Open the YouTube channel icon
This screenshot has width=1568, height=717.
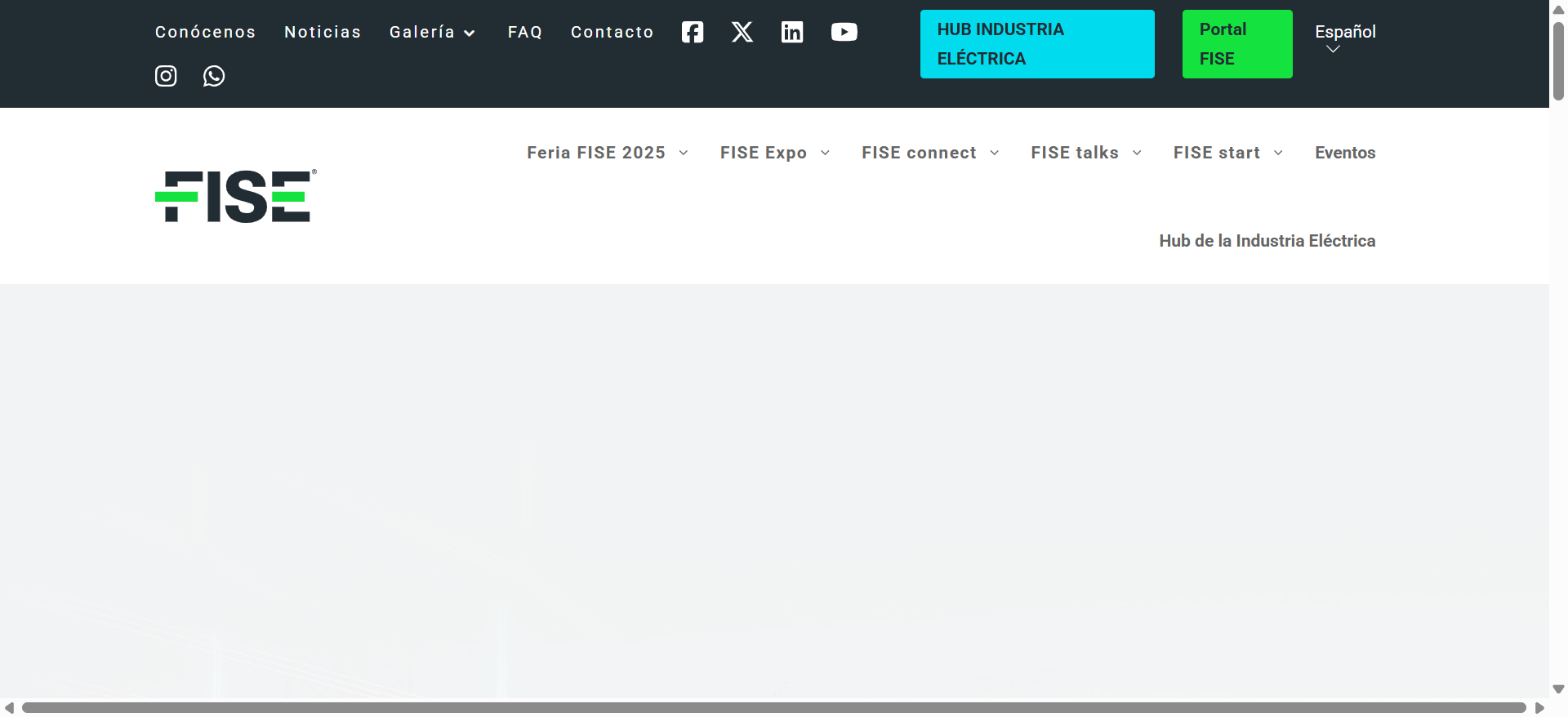click(844, 32)
